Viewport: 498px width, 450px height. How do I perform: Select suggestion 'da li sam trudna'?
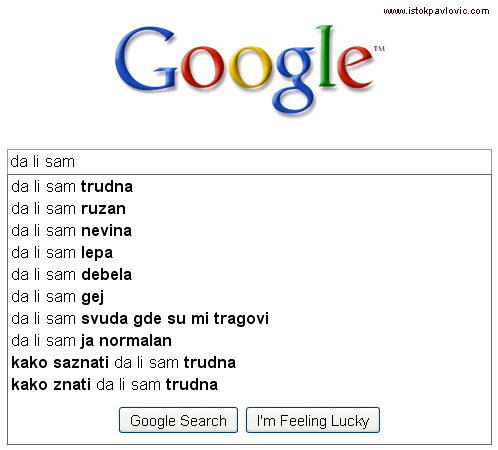(x=249, y=186)
